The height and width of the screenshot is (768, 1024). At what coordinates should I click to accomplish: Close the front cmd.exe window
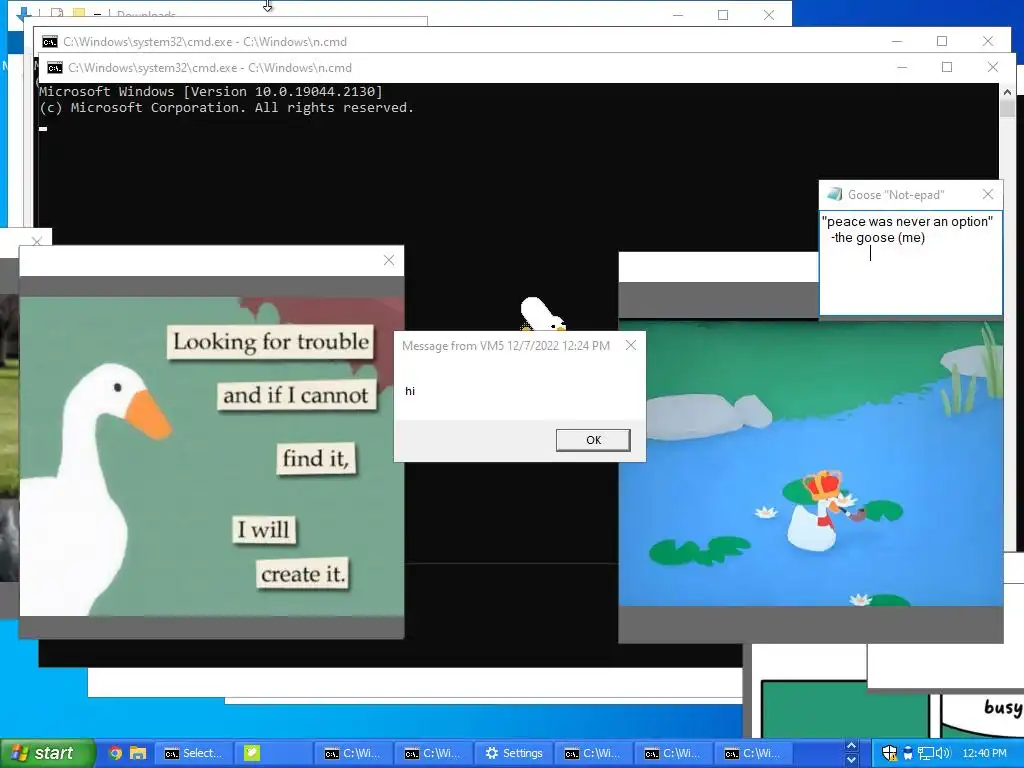click(993, 67)
